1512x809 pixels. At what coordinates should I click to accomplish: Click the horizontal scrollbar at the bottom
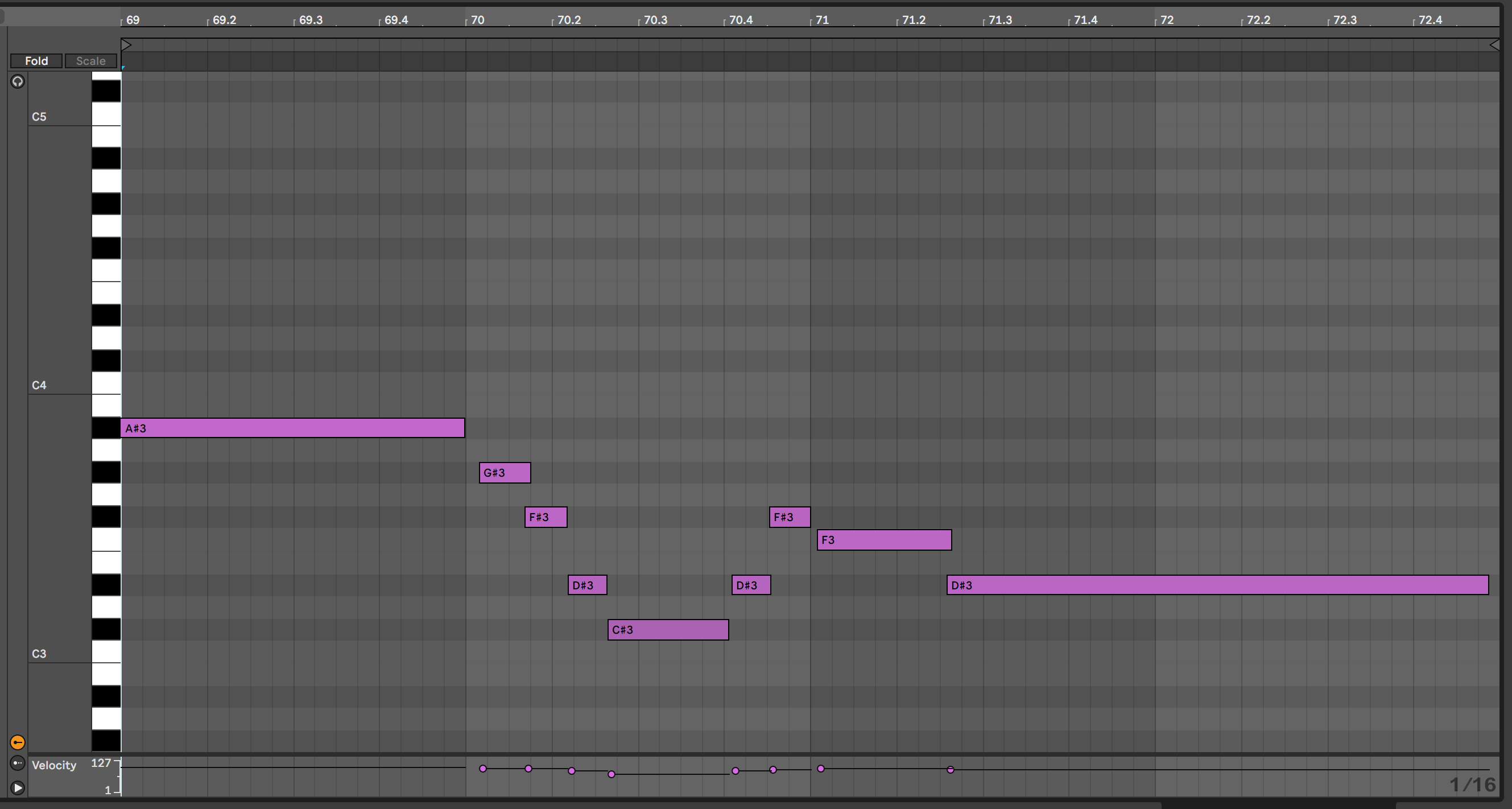tap(581, 805)
